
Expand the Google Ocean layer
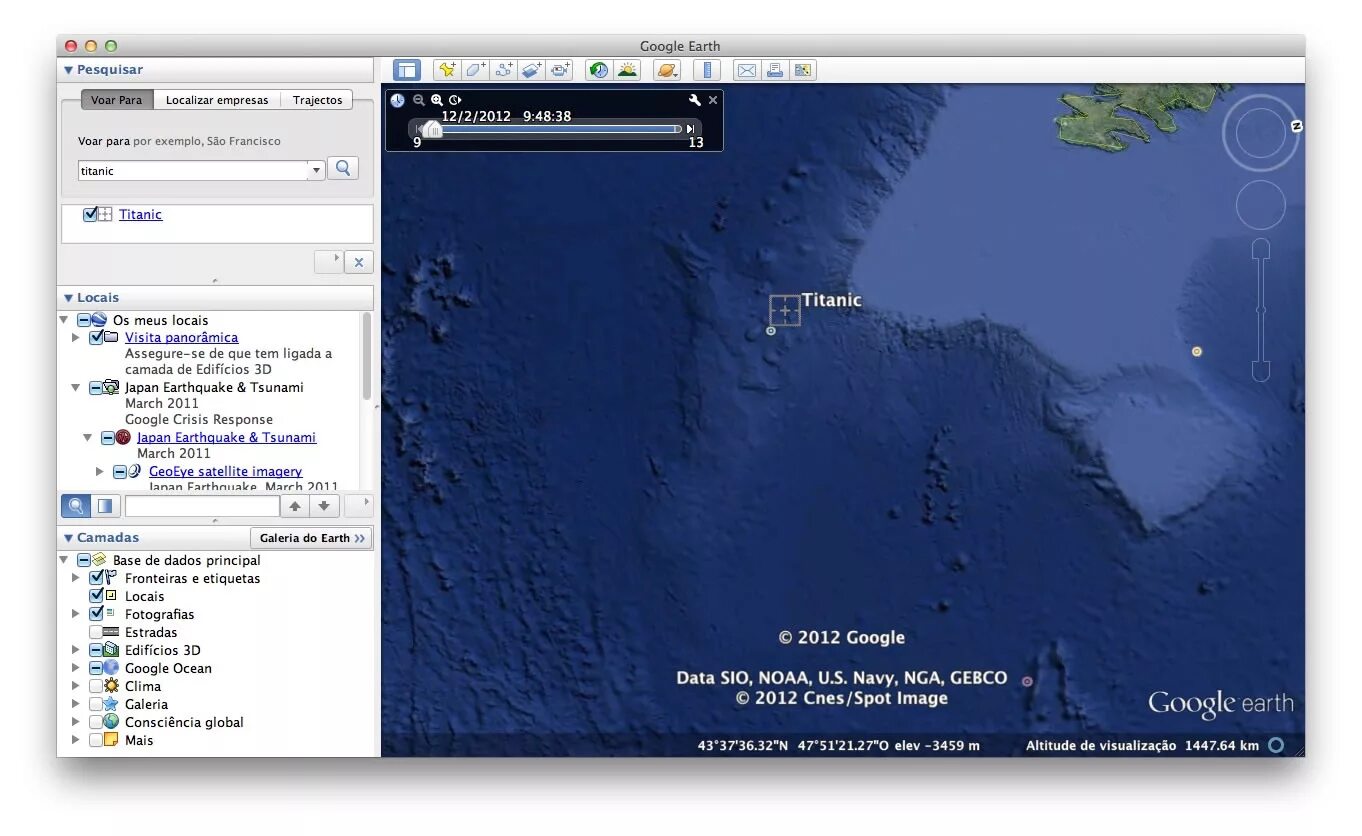(76, 668)
